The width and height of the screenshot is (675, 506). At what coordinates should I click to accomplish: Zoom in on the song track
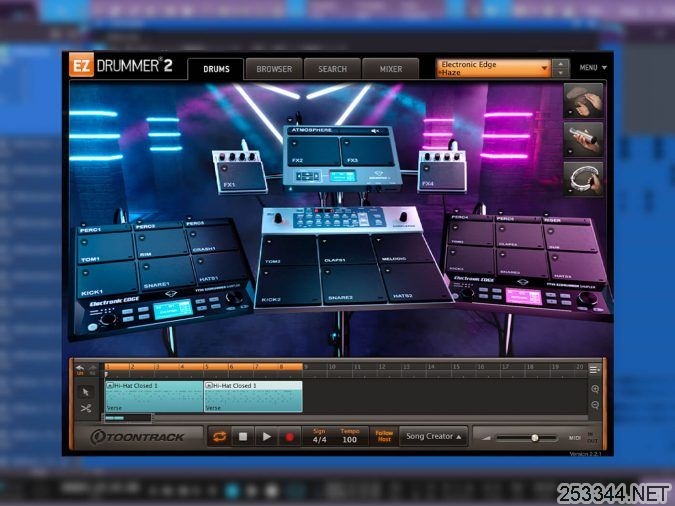tap(595, 389)
